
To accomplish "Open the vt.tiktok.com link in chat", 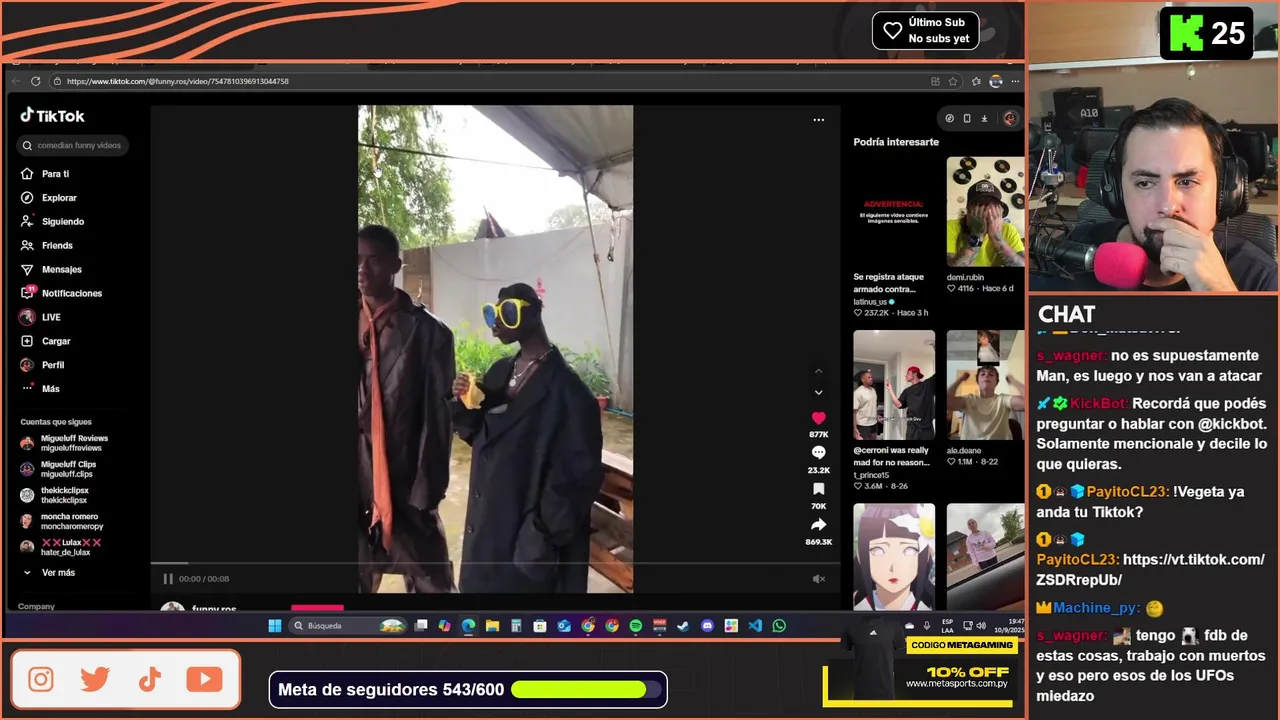I will coord(1150,569).
